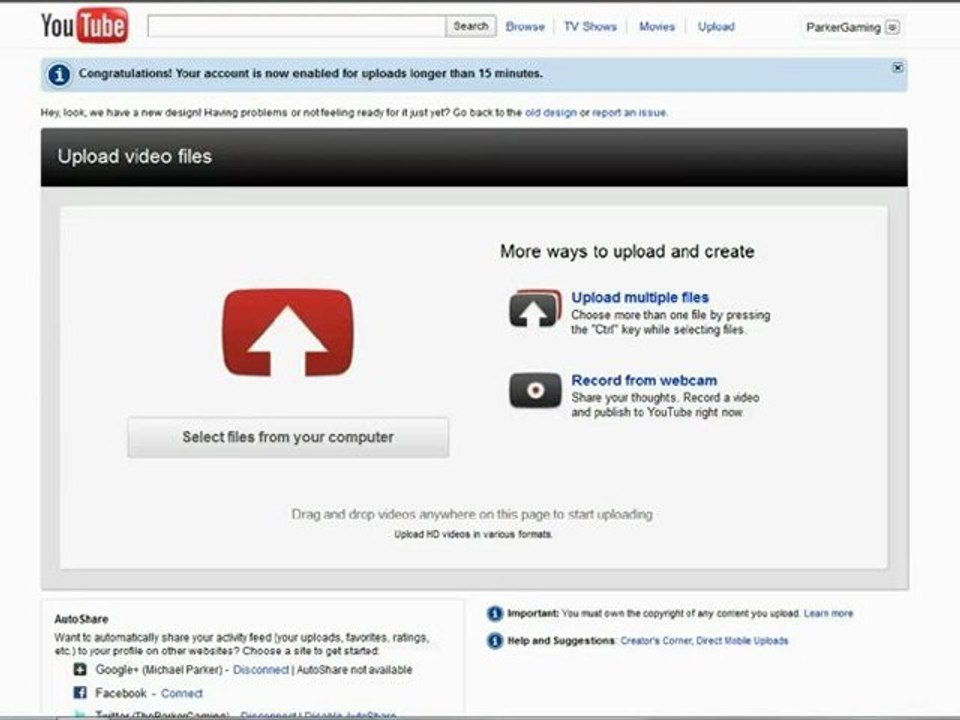Dismiss the congratulations banner with the X
This screenshot has height=720, width=960.
point(898,67)
